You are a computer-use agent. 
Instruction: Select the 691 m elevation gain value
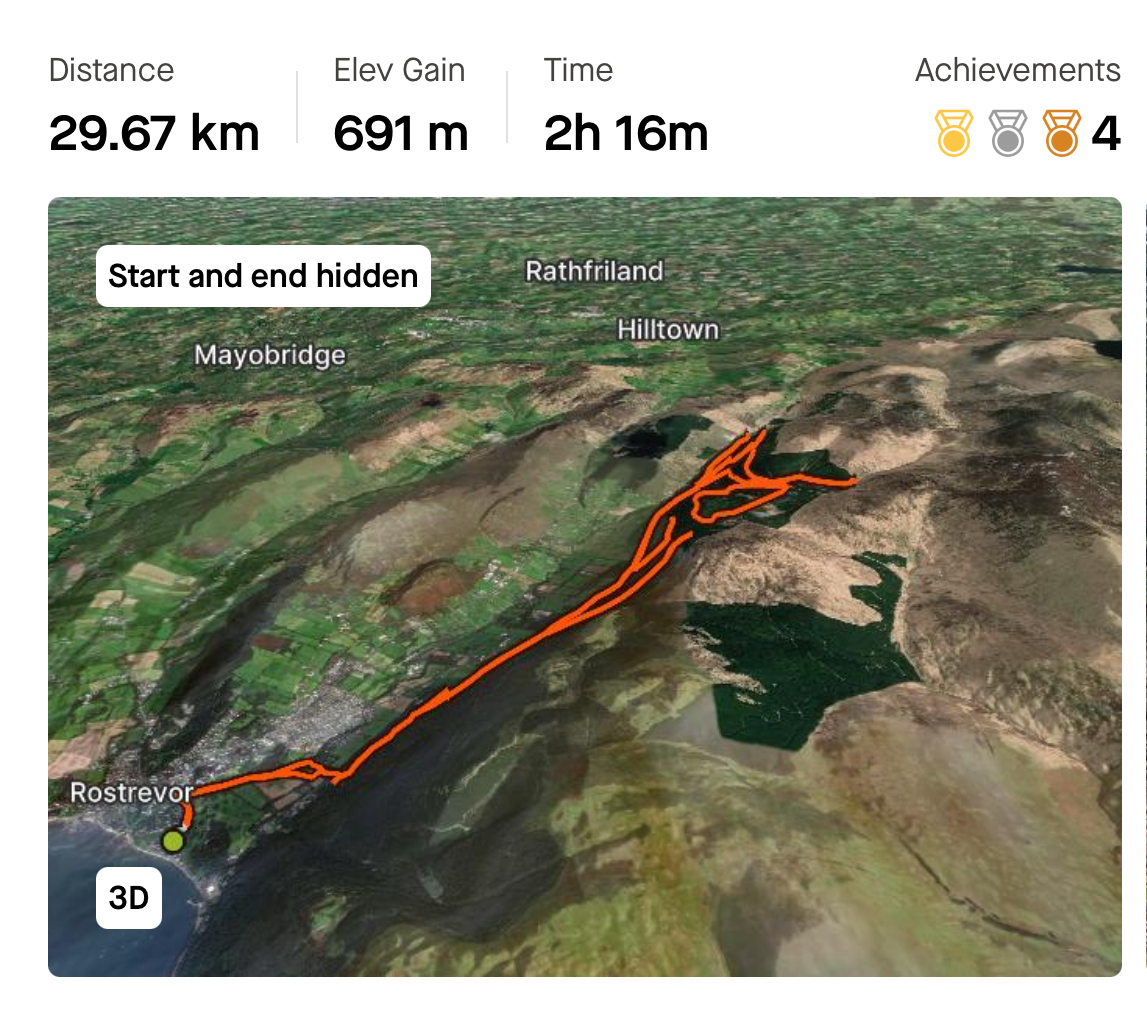[x=401, y=133]
